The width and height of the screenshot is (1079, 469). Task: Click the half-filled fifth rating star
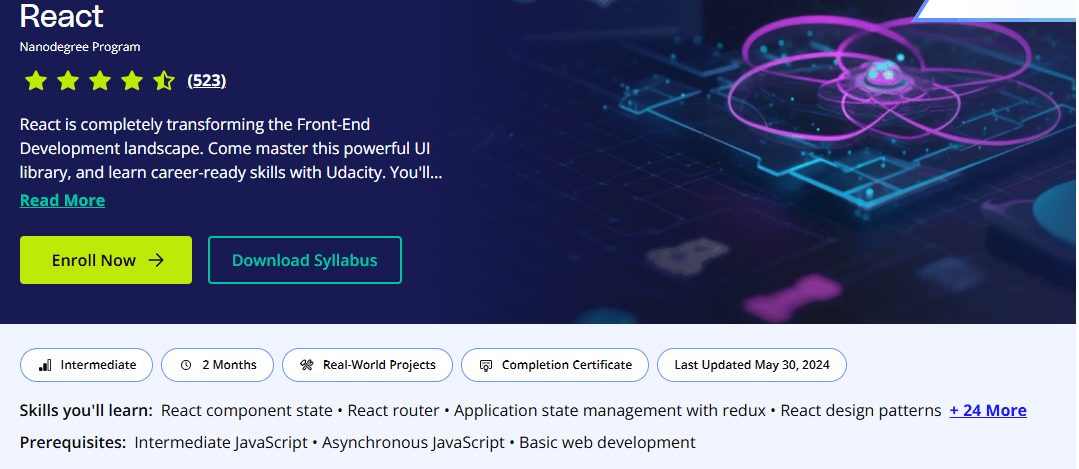click(x=164, y=81)
